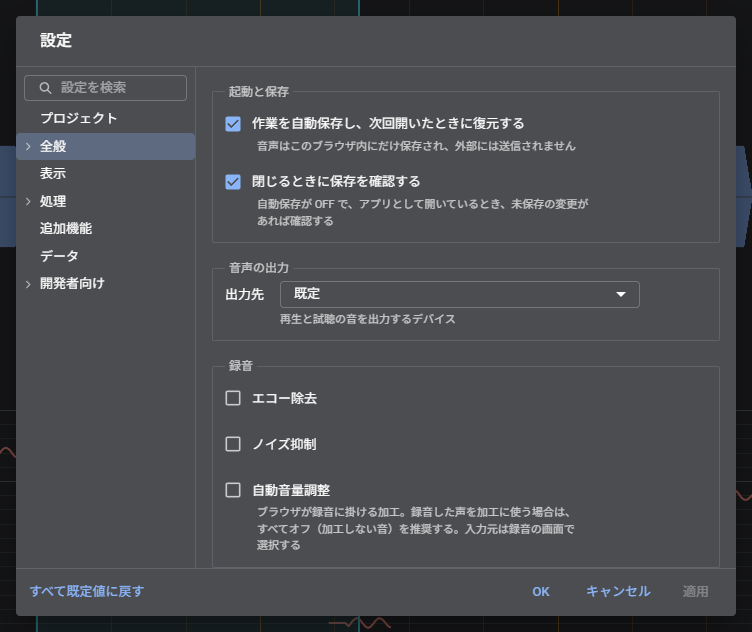
Task: Click すべて既定値に戻す link
Action: (x=87, y=591)
